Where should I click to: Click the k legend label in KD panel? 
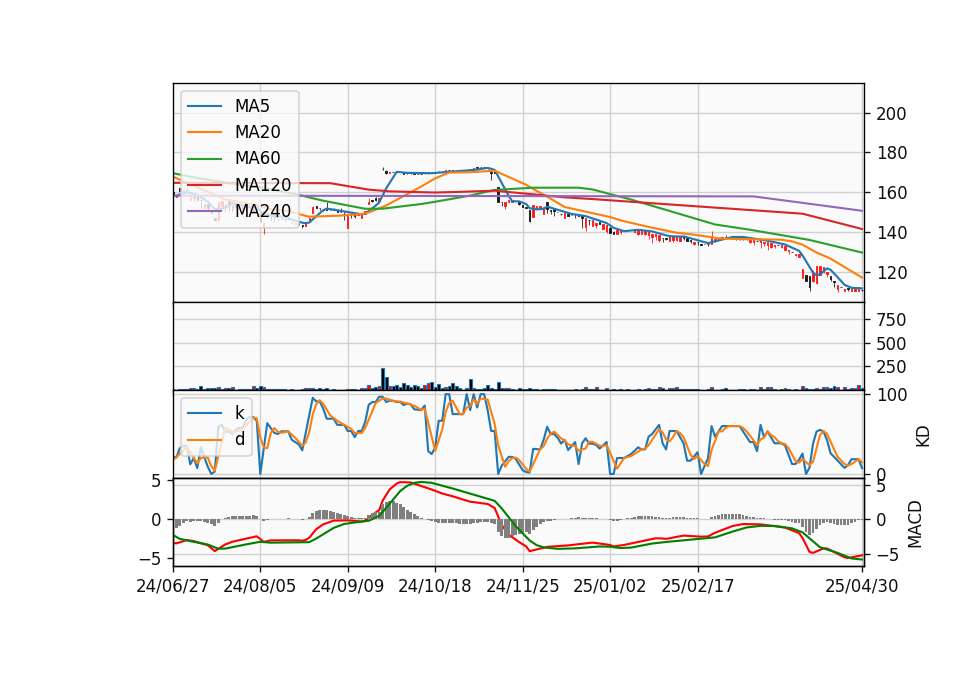click(x=240, y=413)
